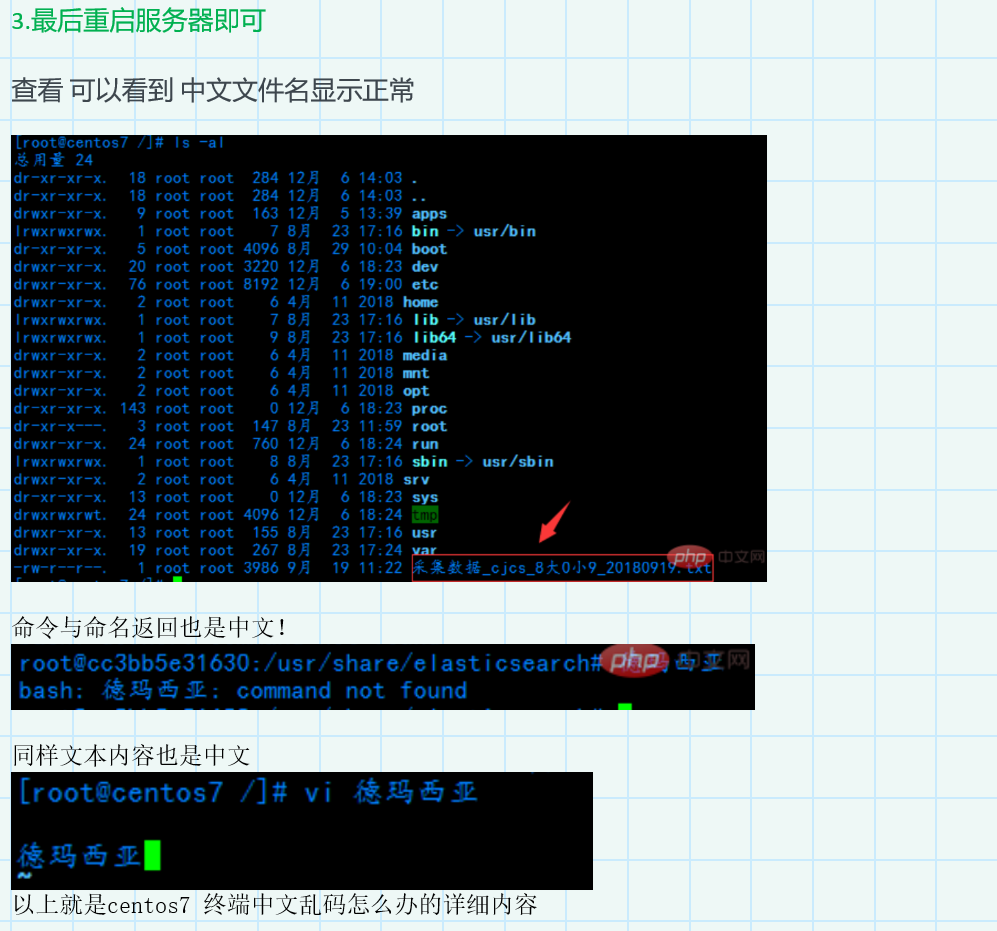Click the green cursor in the bash error screenshot

pos(624,708)
